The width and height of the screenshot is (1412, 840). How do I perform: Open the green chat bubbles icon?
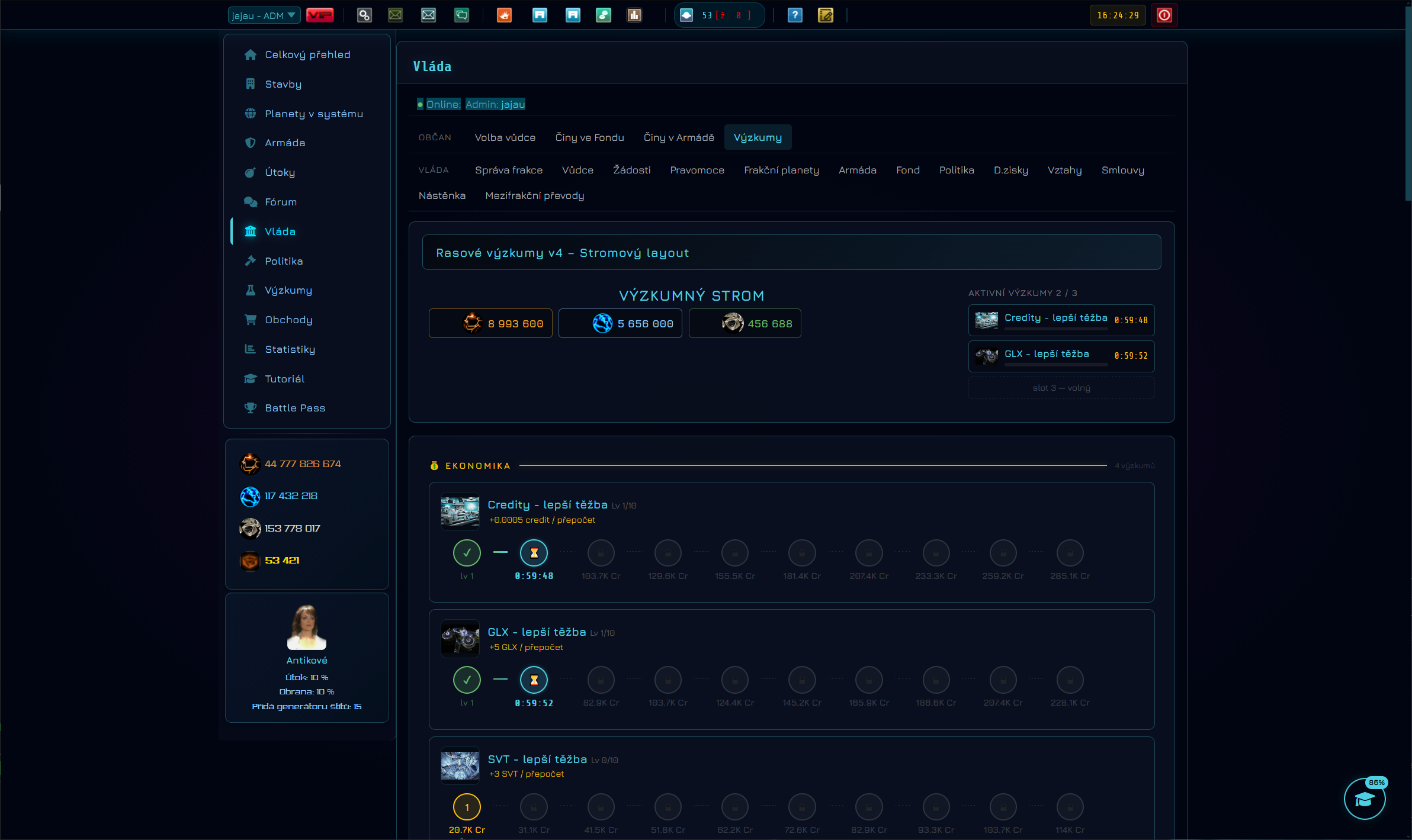pos(461,15)
